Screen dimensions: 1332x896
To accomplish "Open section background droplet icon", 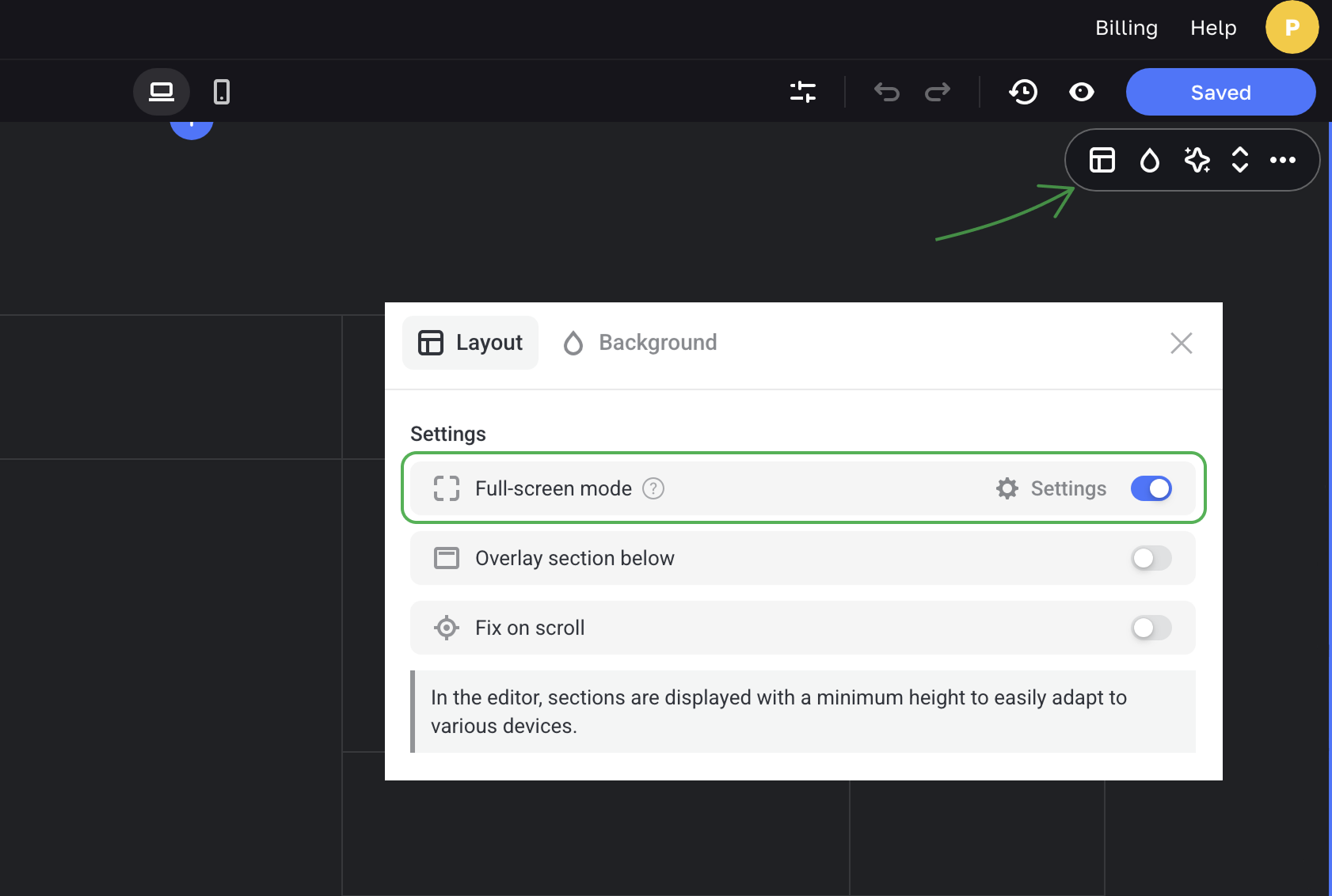I will [1149, 160].
